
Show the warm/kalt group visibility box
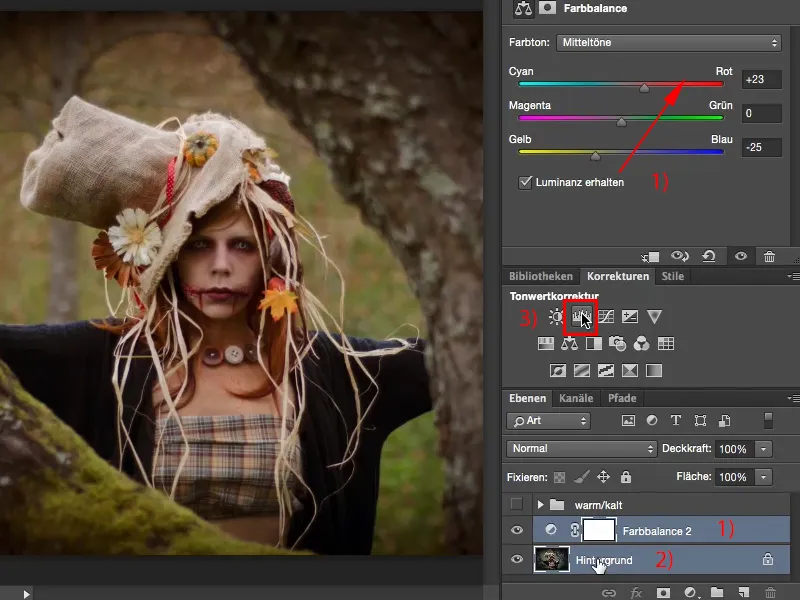(516, 505)
